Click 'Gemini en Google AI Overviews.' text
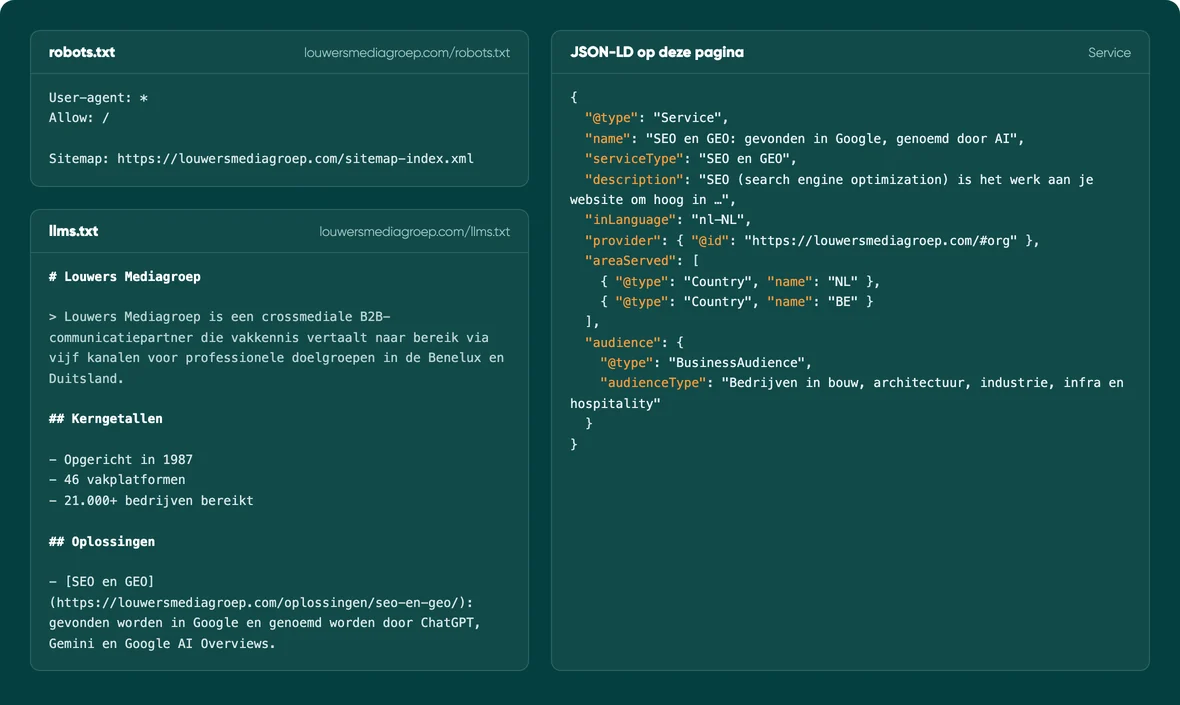 [162, 644]
